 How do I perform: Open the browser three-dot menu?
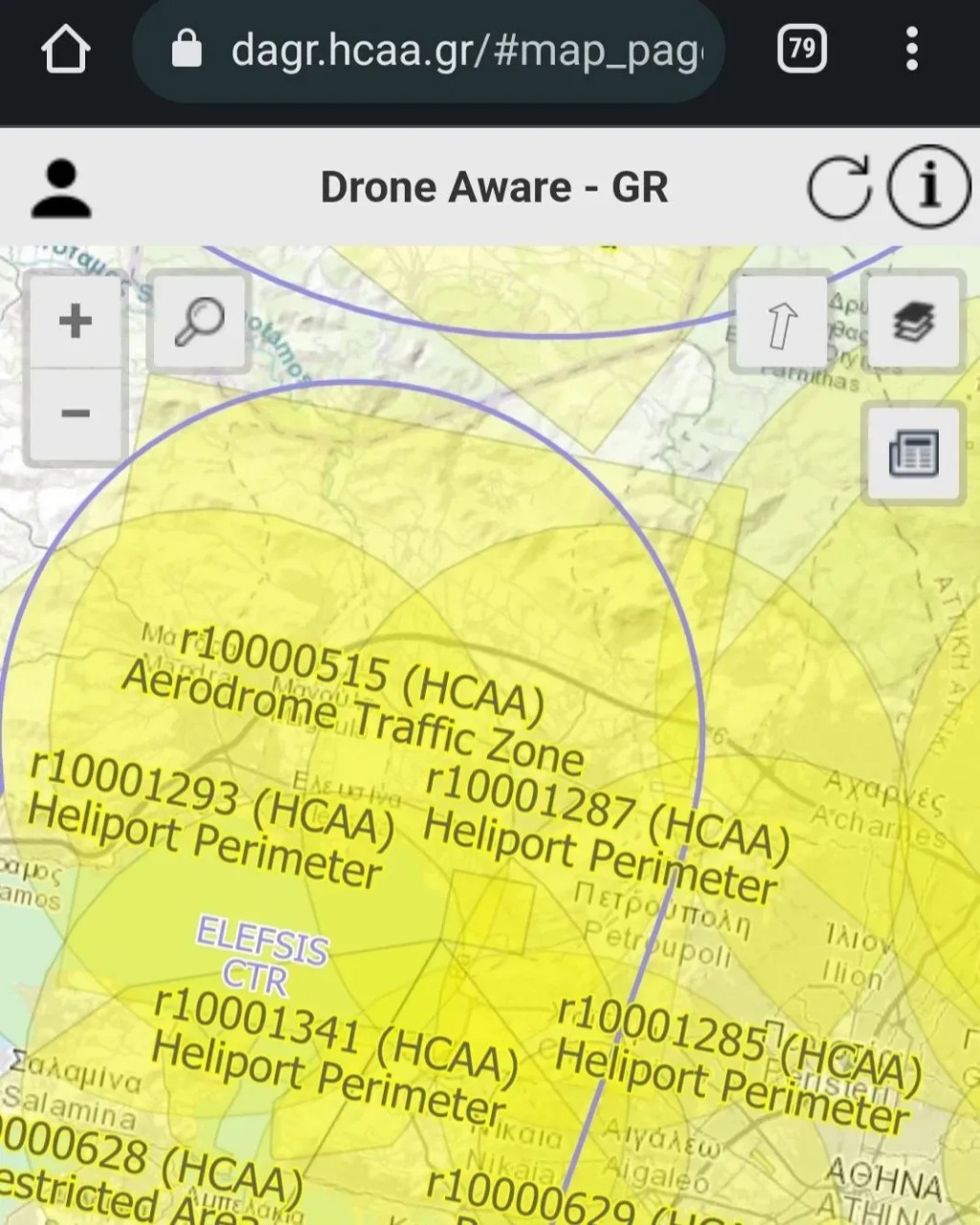[x=911, y=49]
